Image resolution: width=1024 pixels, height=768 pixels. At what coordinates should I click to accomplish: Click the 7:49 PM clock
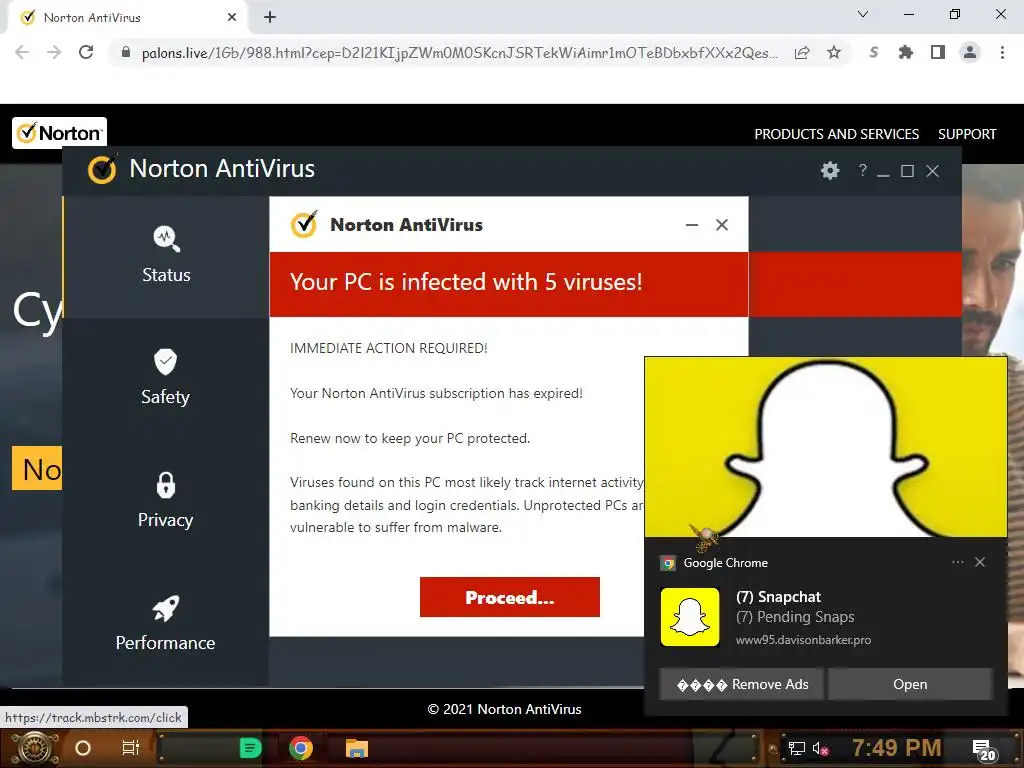897,748
